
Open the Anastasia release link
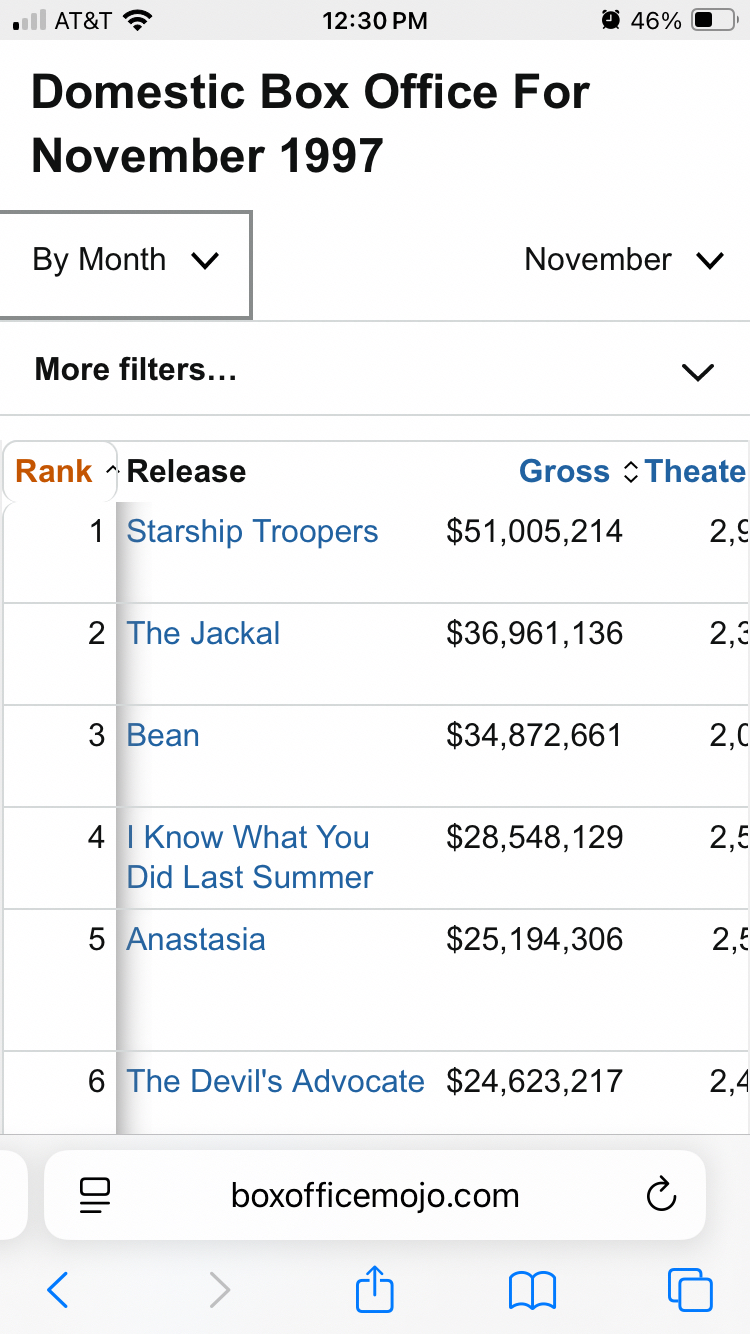196,939
